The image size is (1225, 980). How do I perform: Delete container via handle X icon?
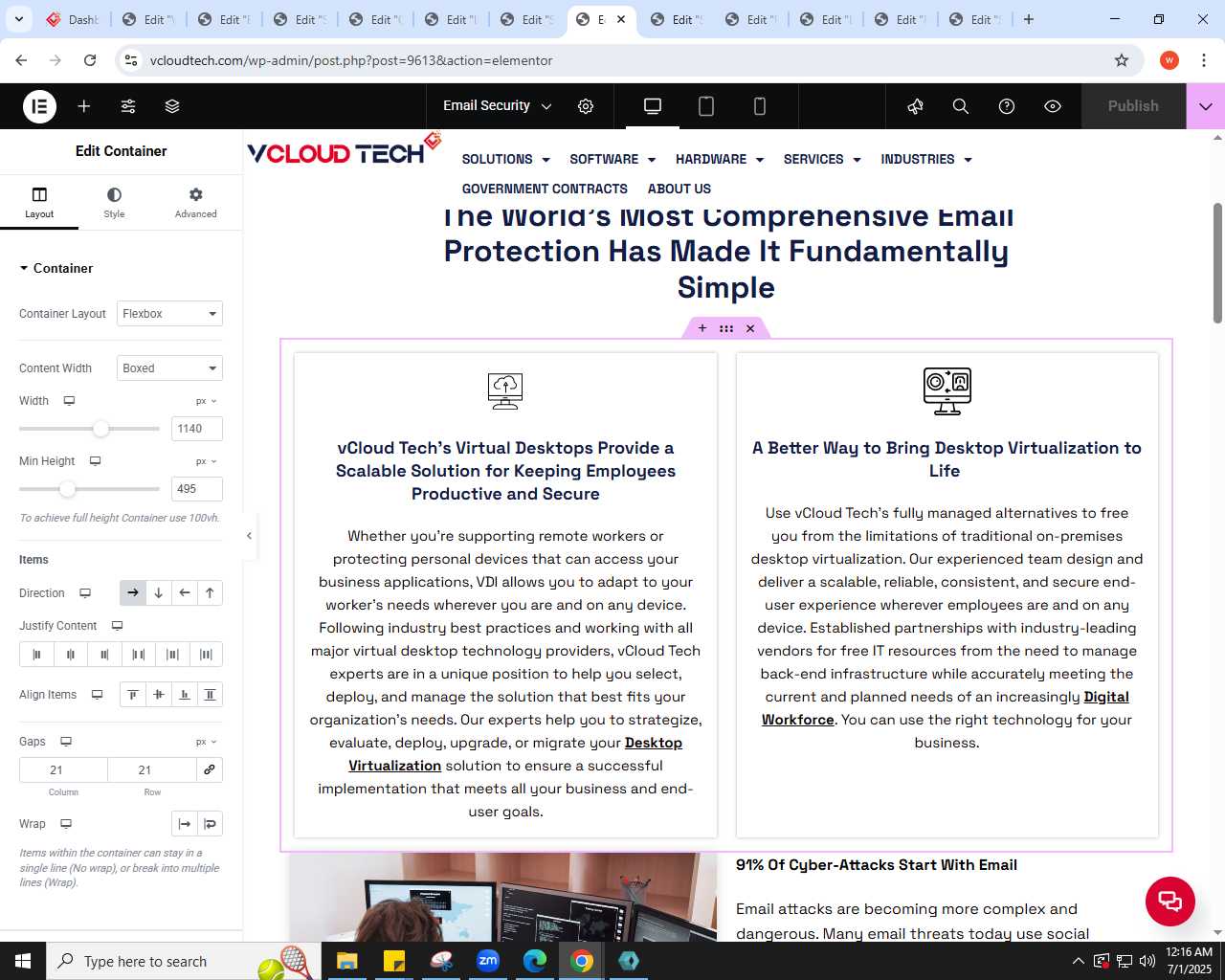(750, 328)
